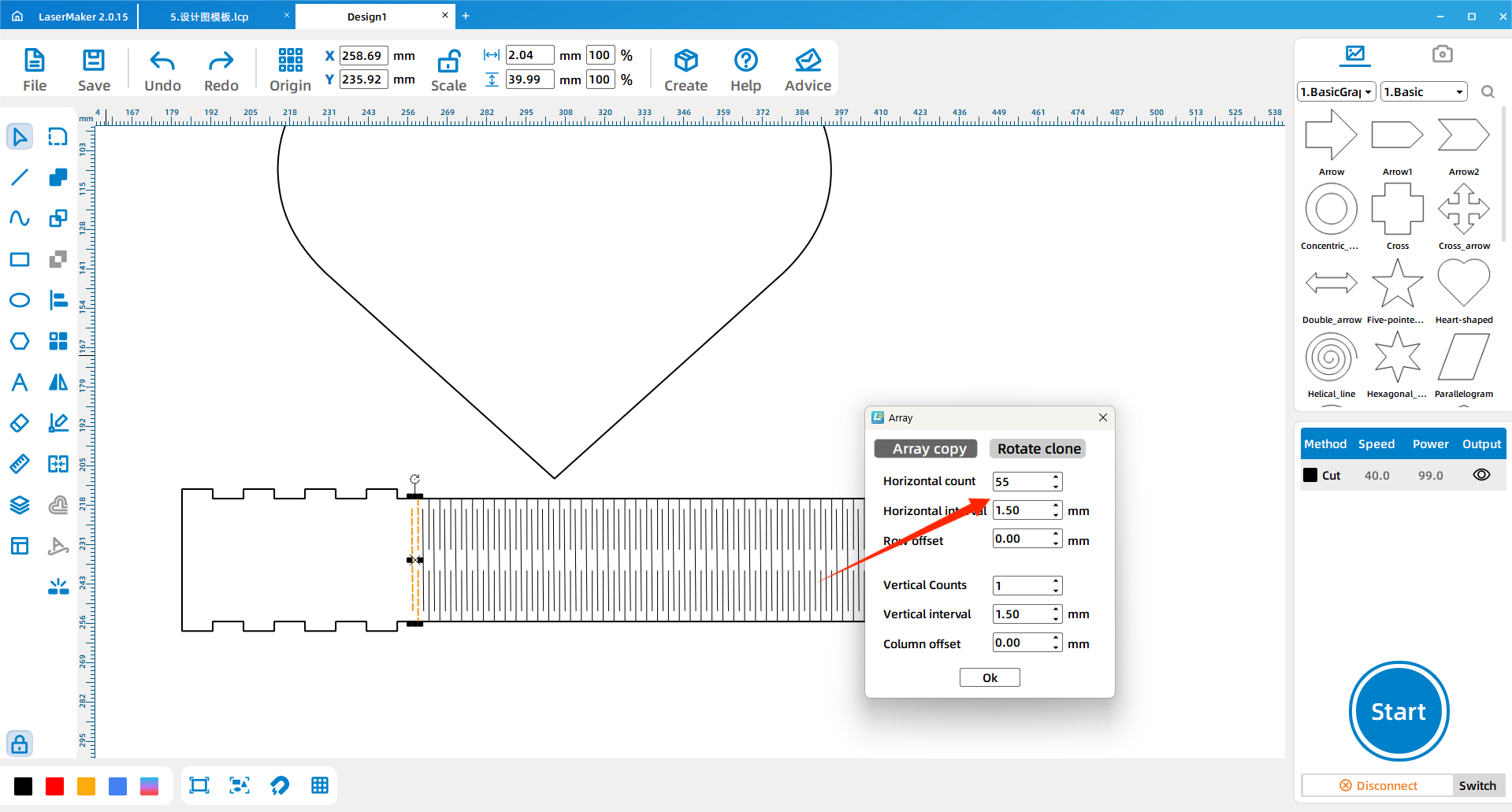Open the Help icon
Image resolution: width=1512 pixels, height=812 pixels.
click(x=745, y=61)
